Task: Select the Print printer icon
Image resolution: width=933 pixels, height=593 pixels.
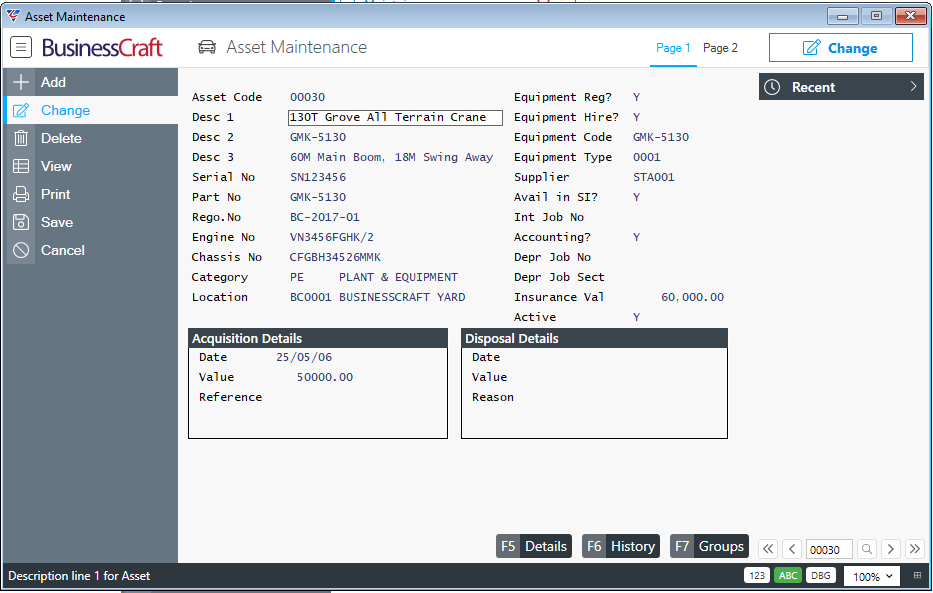Action: pyautogui.click(x=21, y=194)
